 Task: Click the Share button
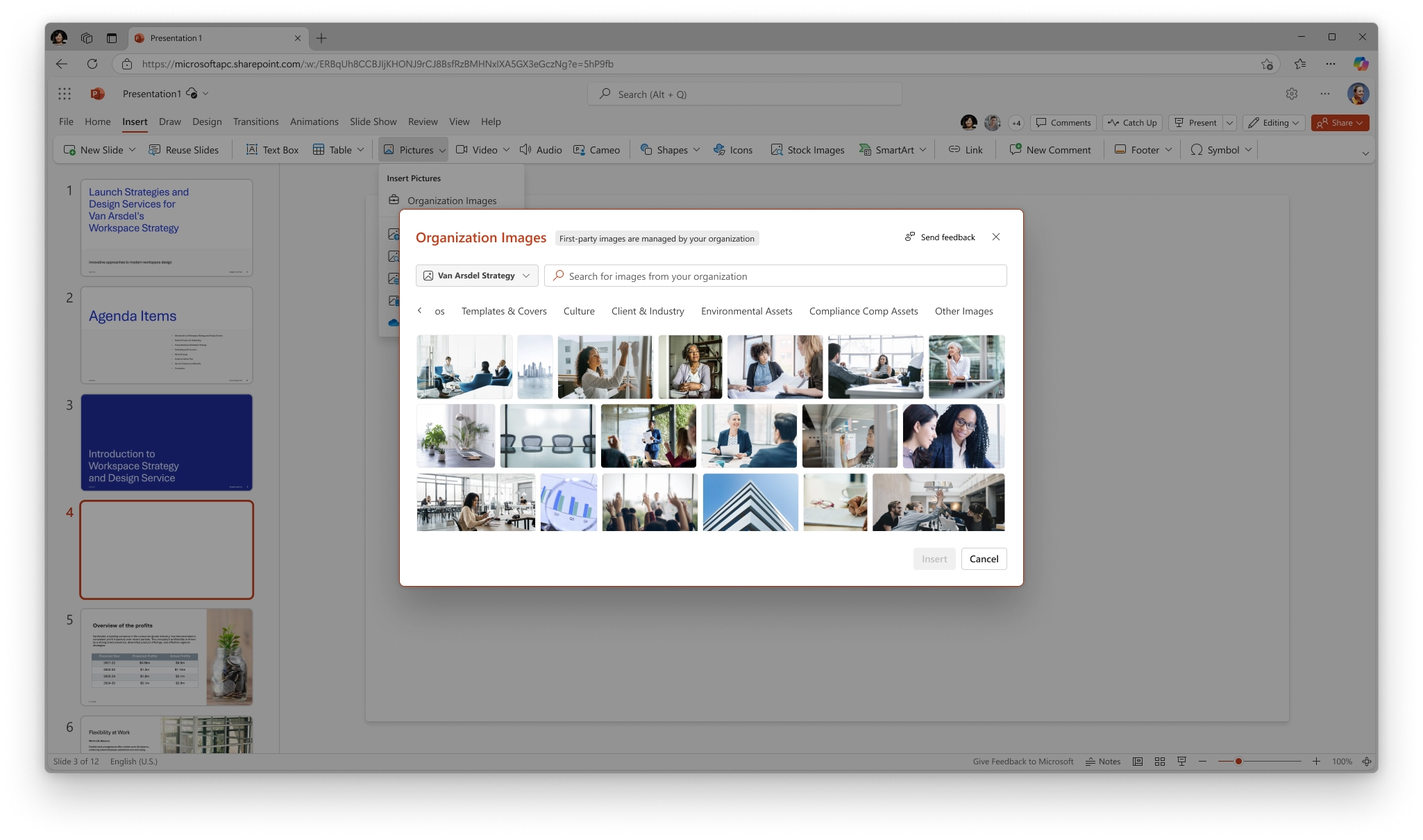(1340, 122)
